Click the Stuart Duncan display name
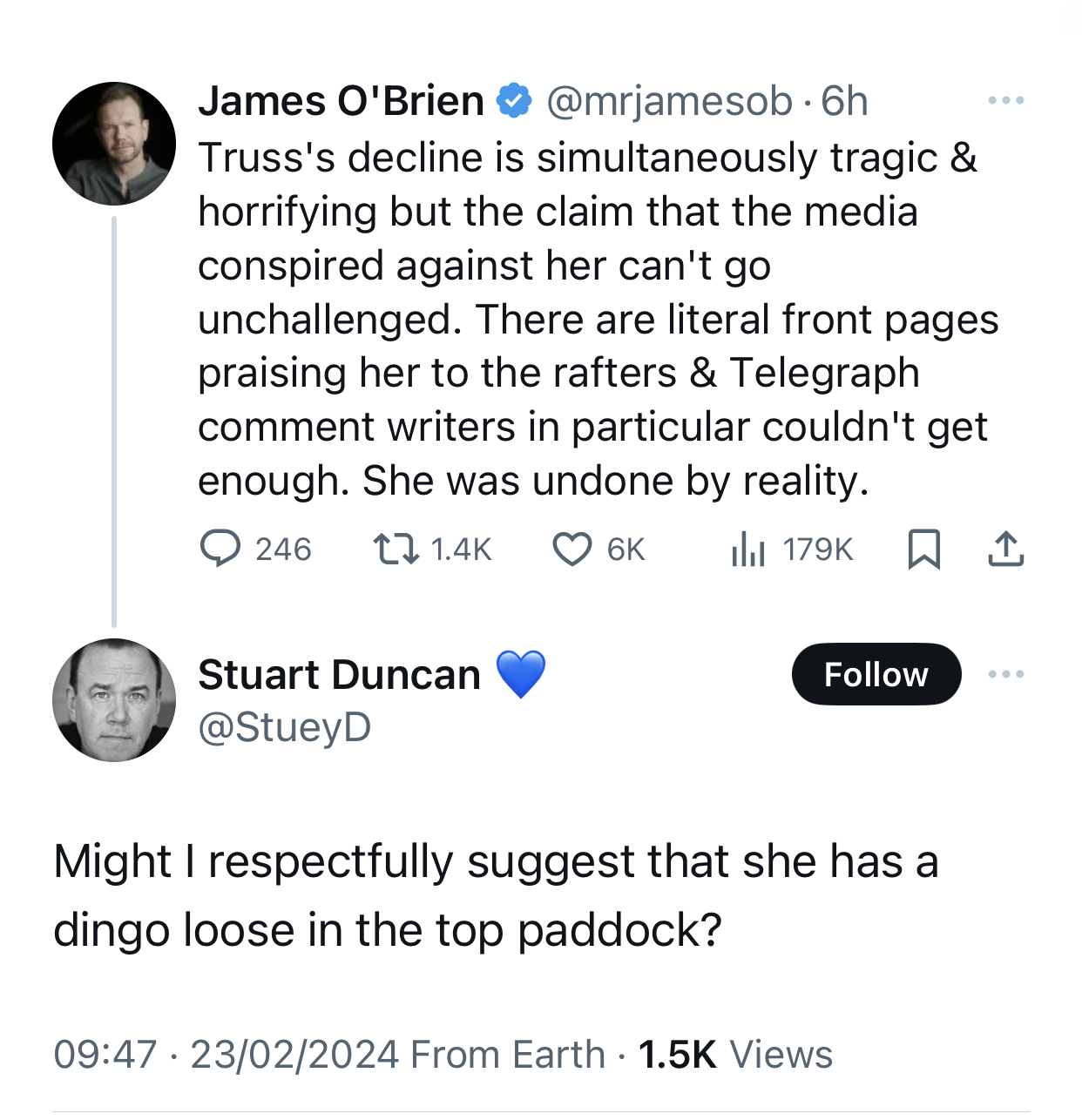 pos(339,675)
